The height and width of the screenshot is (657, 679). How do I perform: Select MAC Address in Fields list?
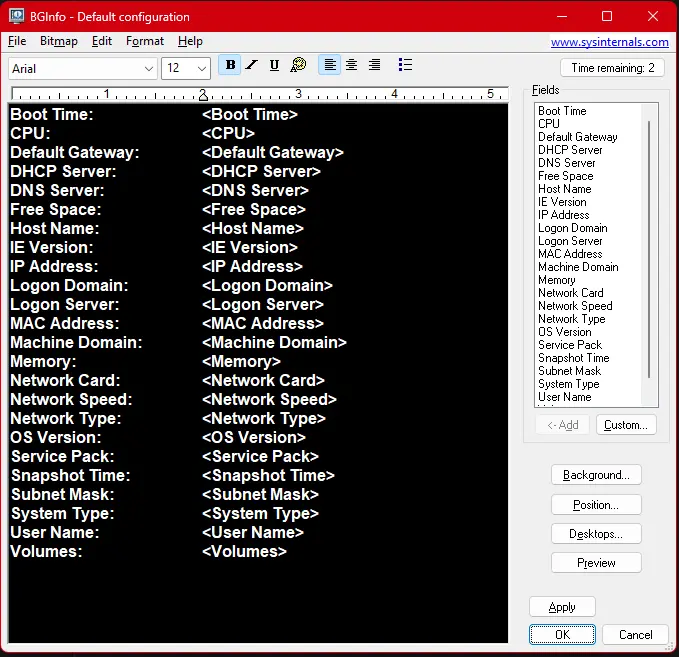pyautogui.click(x=570, y=254)
